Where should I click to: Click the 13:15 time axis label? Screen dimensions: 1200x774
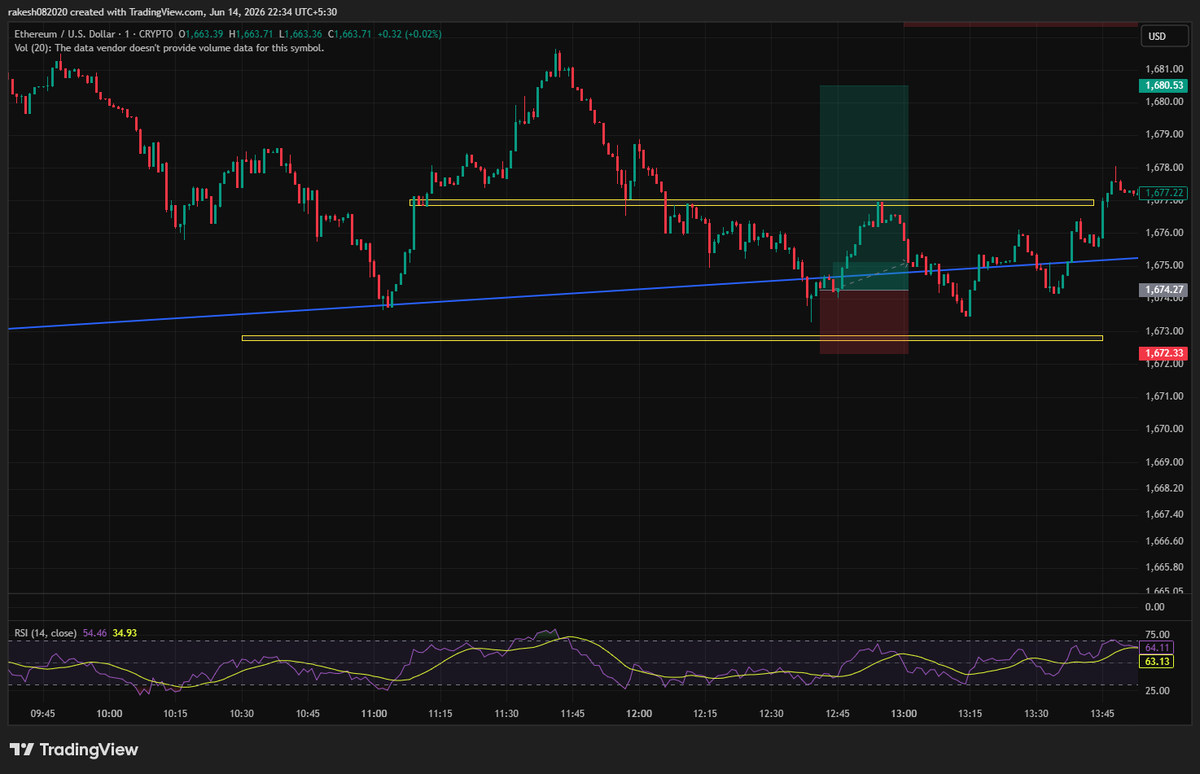pos(970,714)
